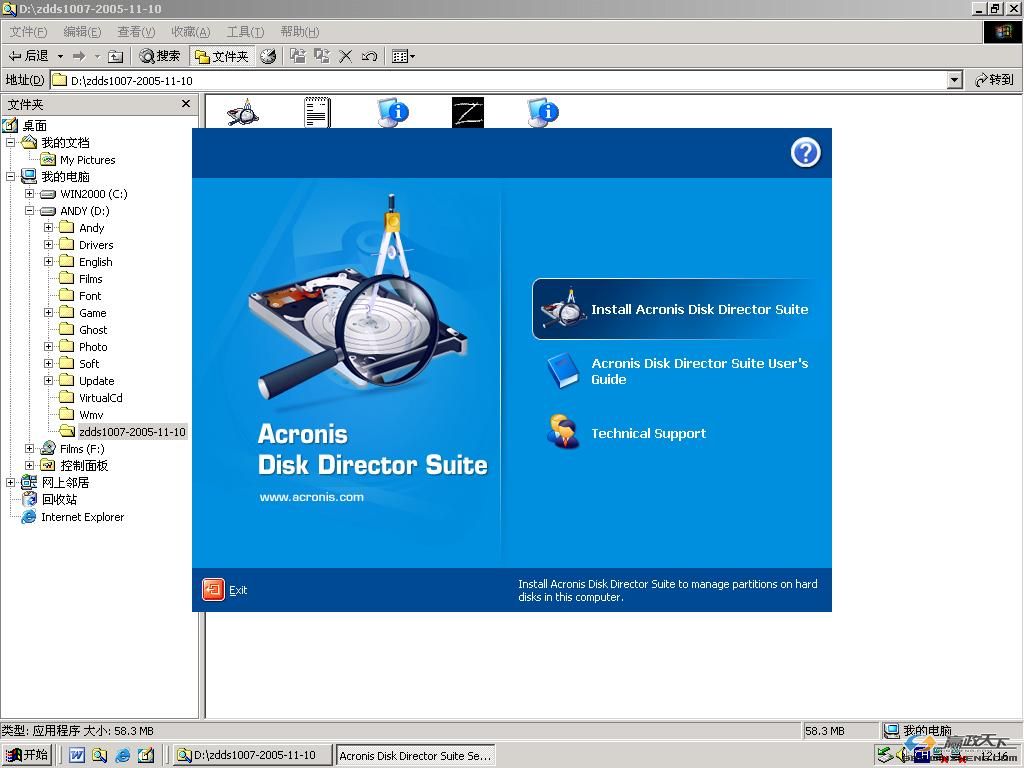Collapse the 我的文档 tree node

click(10, 142)
